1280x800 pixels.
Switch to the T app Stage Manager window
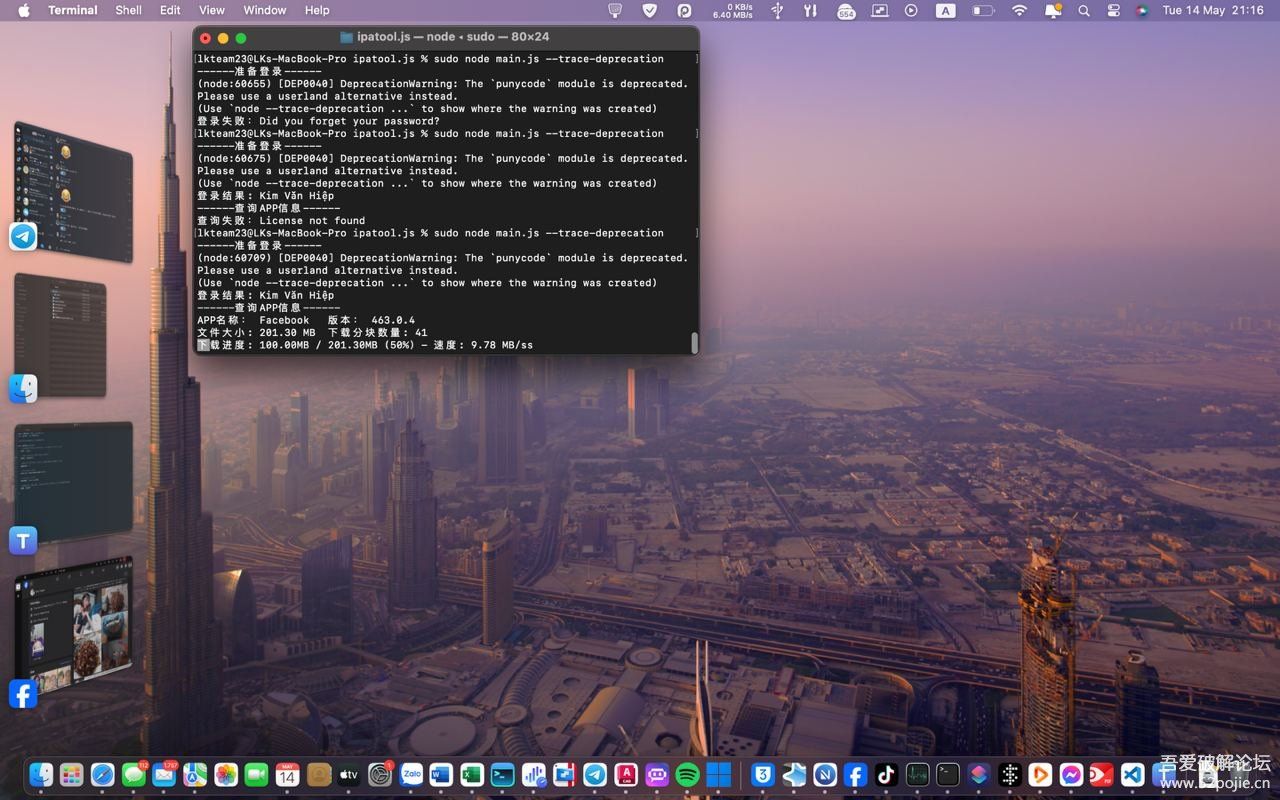(73, 482)
